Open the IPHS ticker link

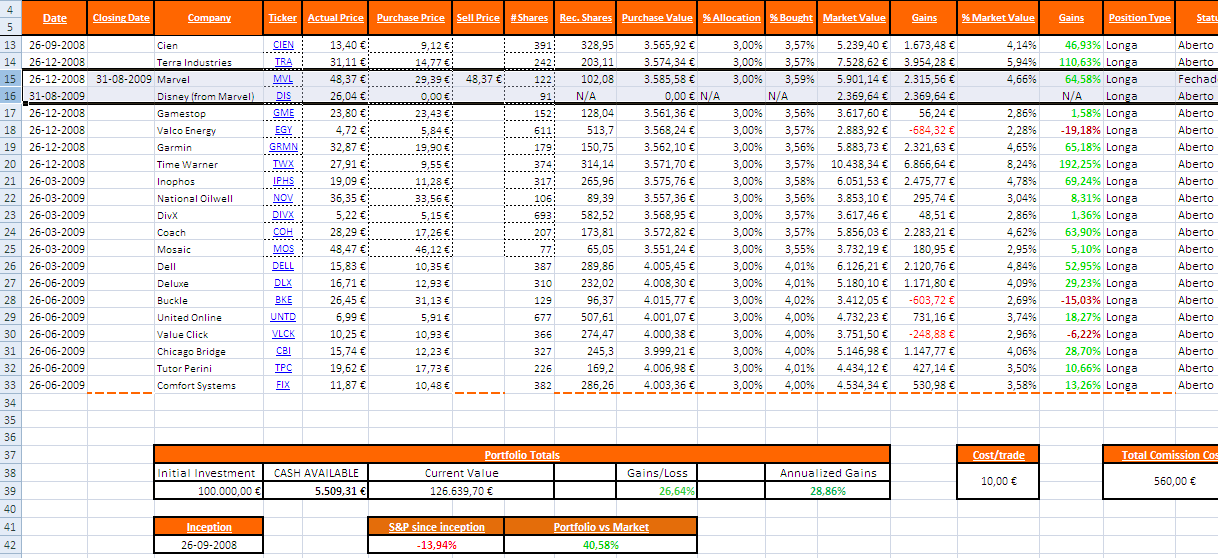click(x=283, y=181)
